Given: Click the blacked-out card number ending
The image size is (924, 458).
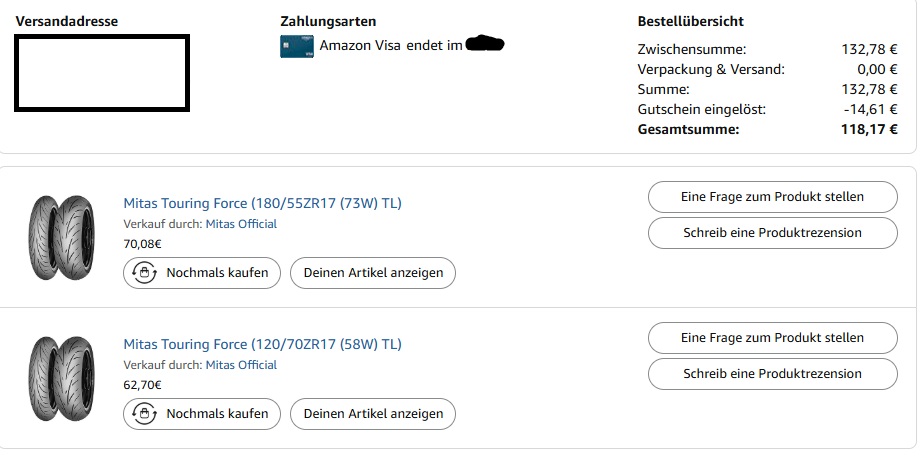Looking at the screenshot, I should point(485,44).
